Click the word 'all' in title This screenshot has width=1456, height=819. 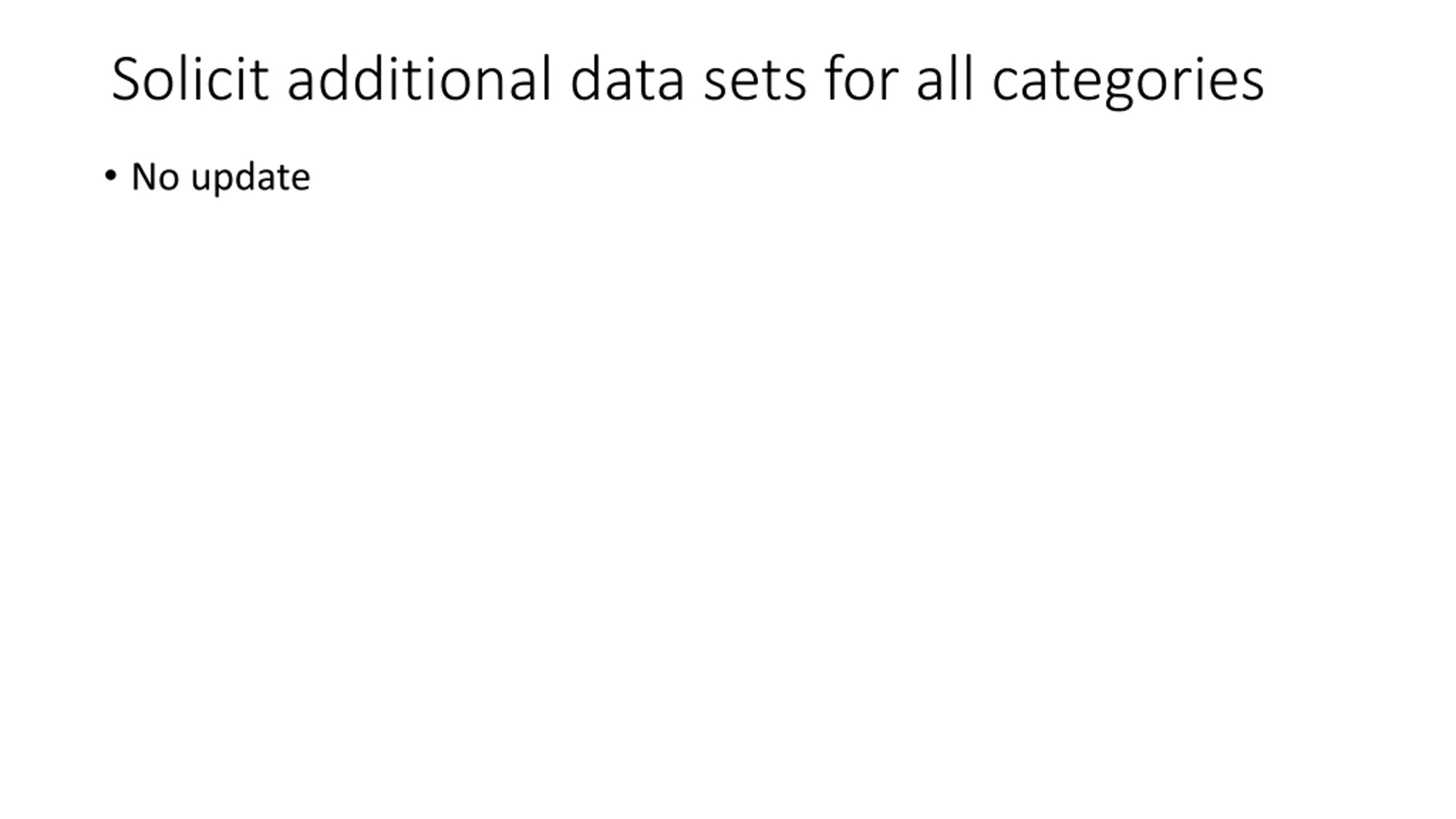[x=945, y=78]
